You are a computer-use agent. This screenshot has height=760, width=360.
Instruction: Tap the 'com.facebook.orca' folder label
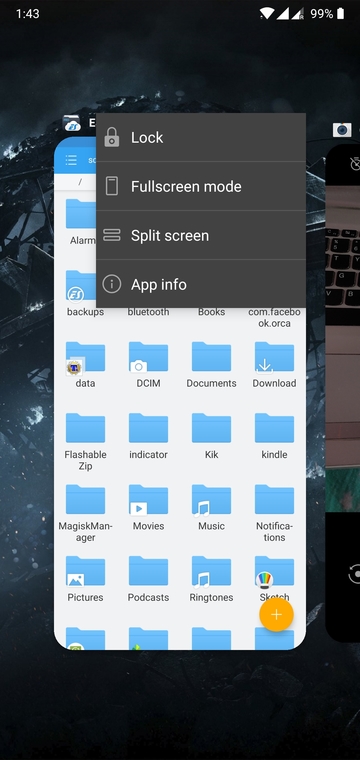pos(274,317)
